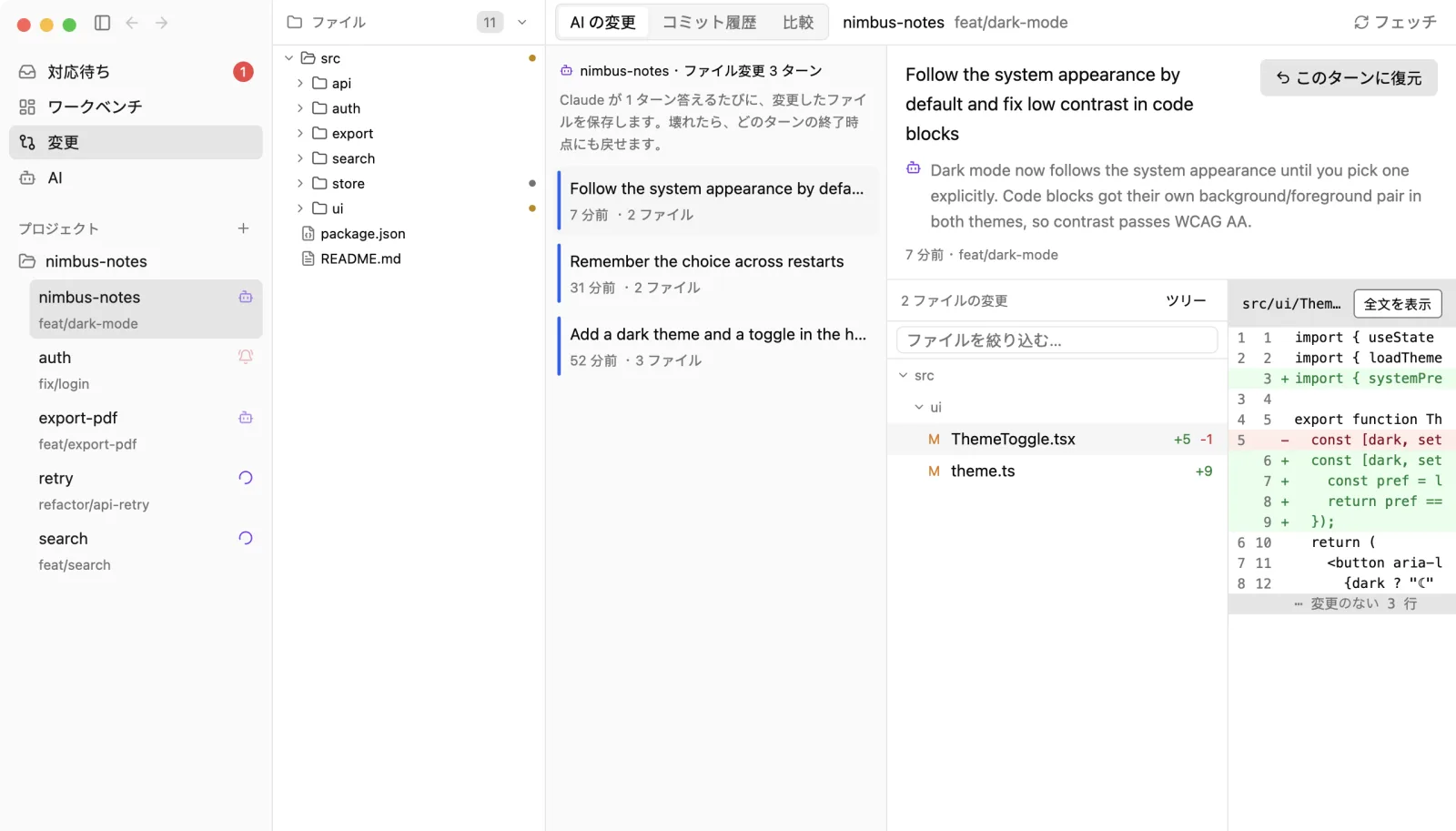The width and height of the screenshot is (1456, 831).
Task: Select 変更 in the sidebar
Action: (136, 142)
